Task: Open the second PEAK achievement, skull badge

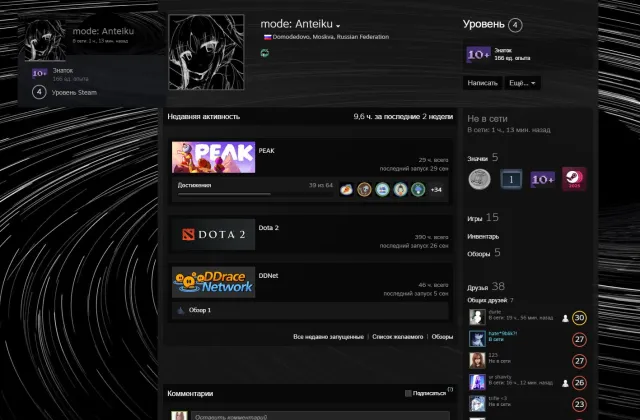Action: click(364, 190)
